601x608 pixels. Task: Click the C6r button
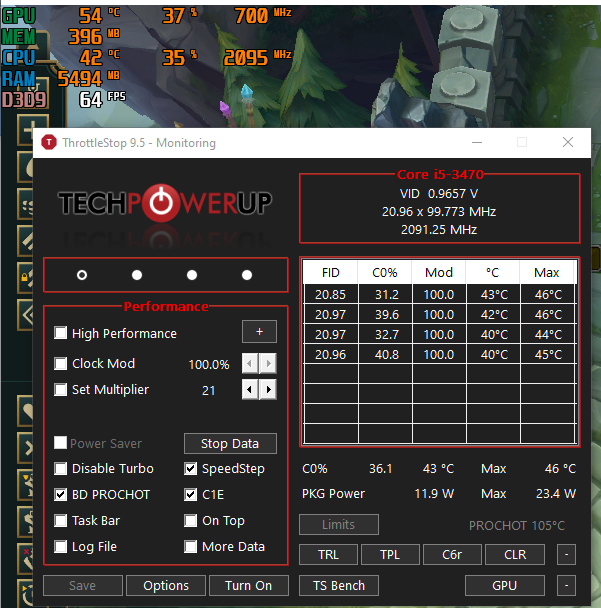point(452,554)
